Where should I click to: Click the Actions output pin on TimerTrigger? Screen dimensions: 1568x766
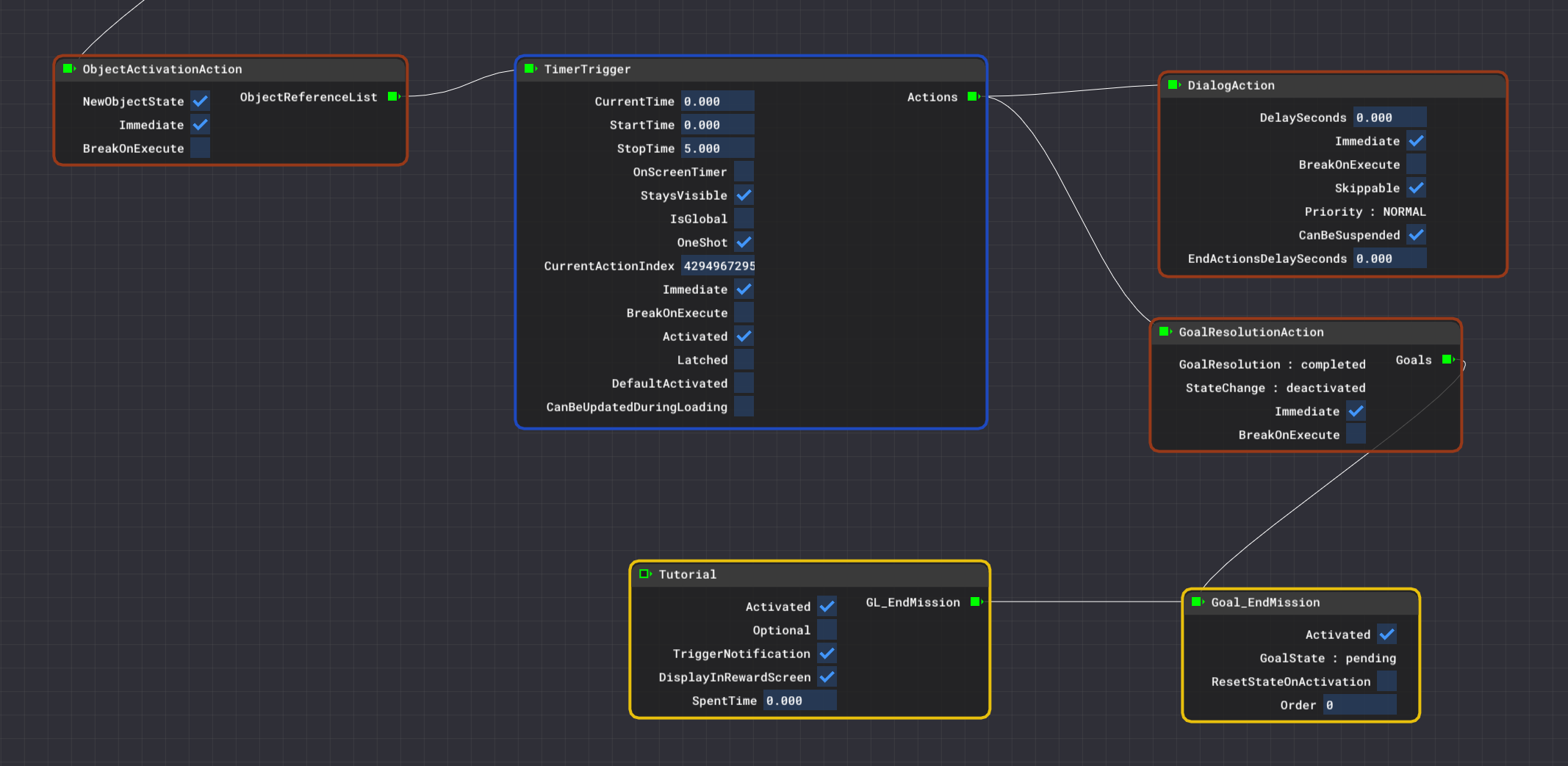click(973, 97)
